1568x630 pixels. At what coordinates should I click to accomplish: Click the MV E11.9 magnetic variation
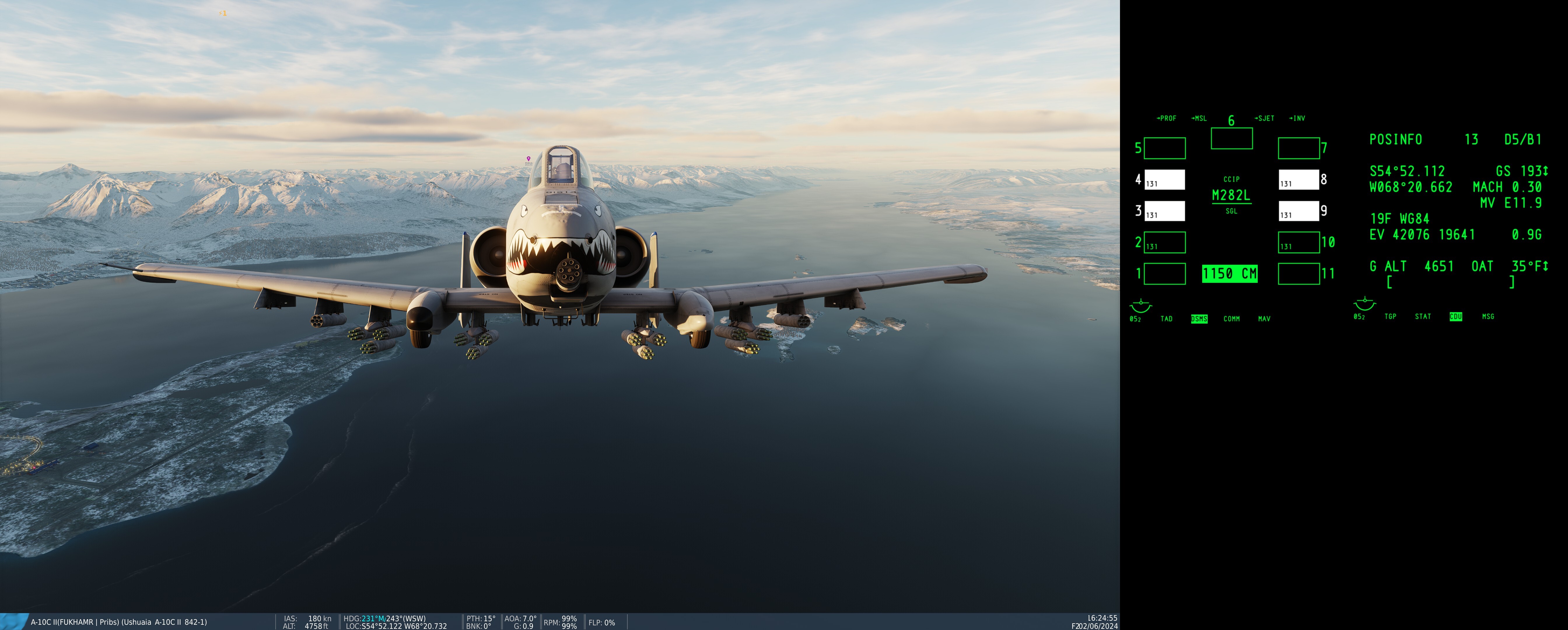click(x=1511, y=203)
